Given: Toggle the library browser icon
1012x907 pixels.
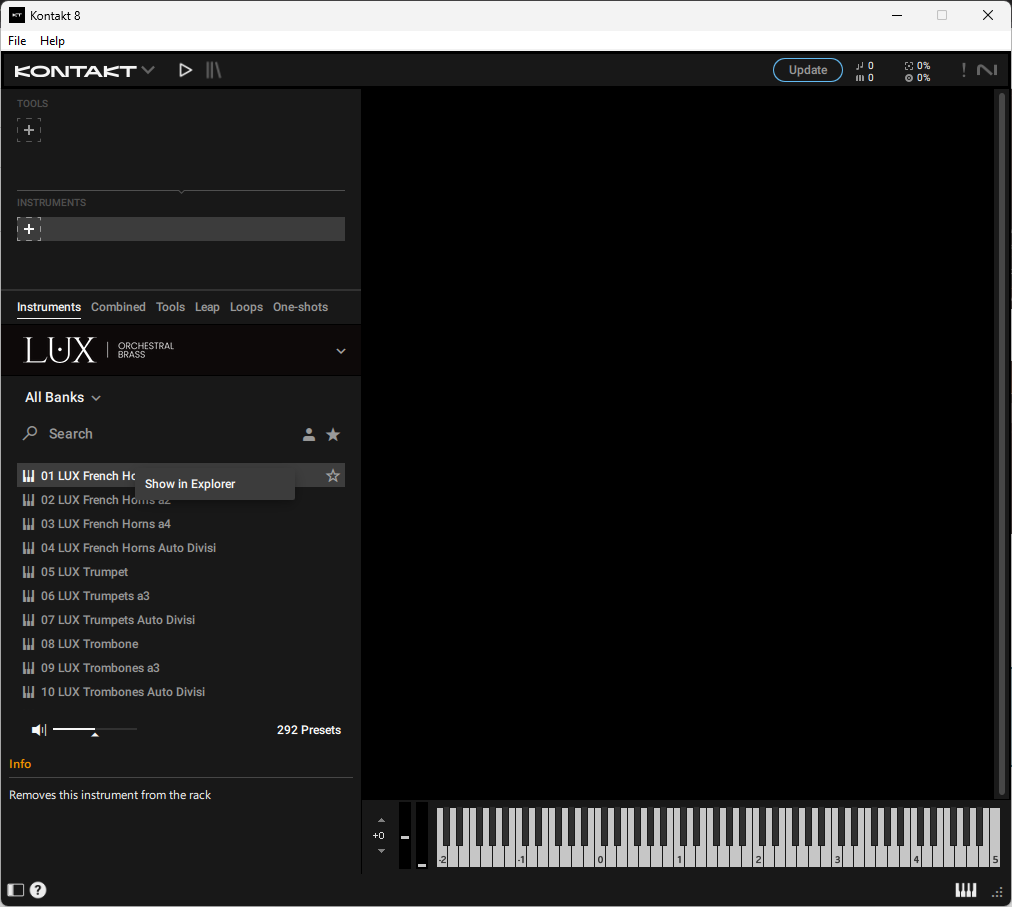Looking at the screenshot, I should (x=214, y=70).
